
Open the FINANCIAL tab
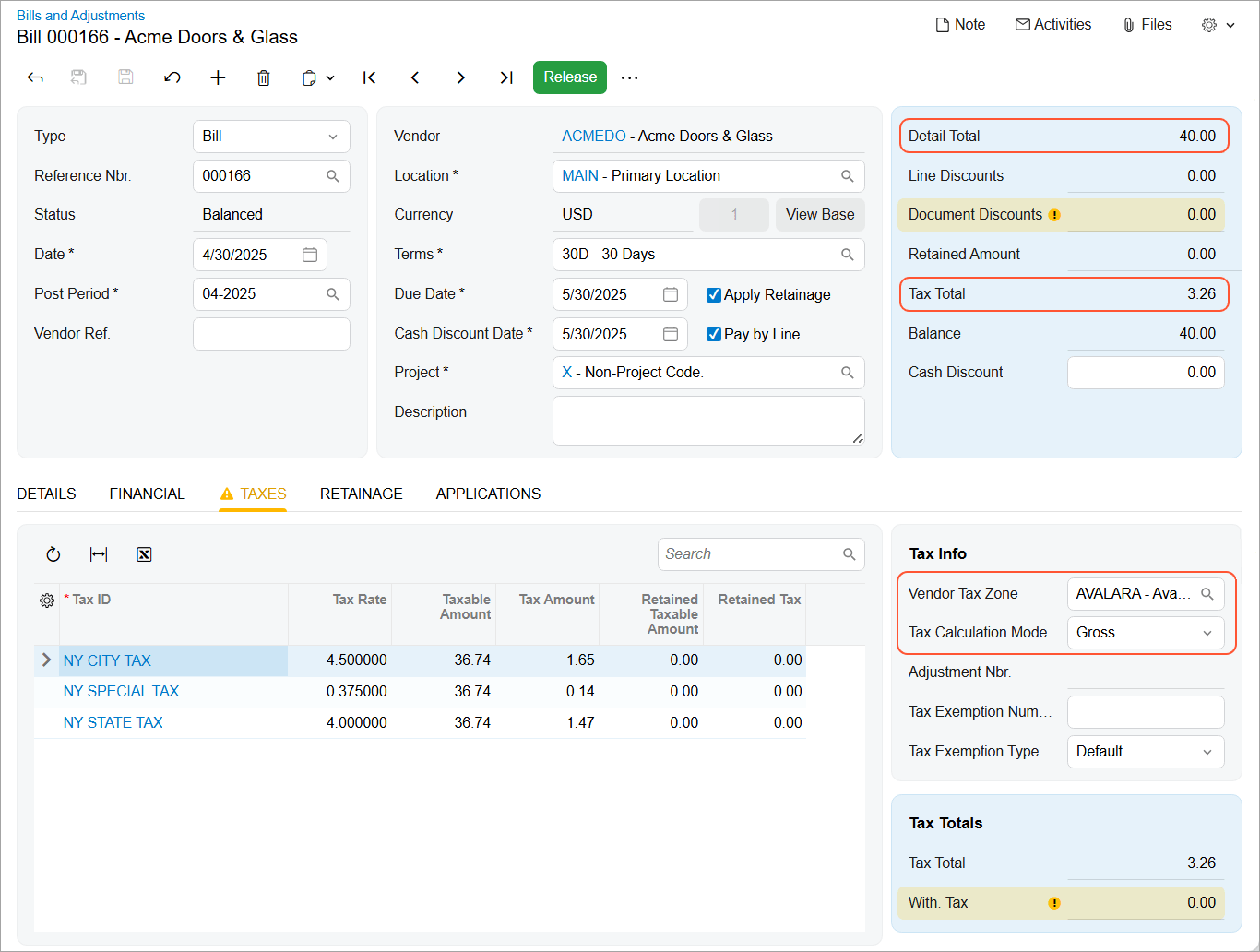click(x=147, y=494)
